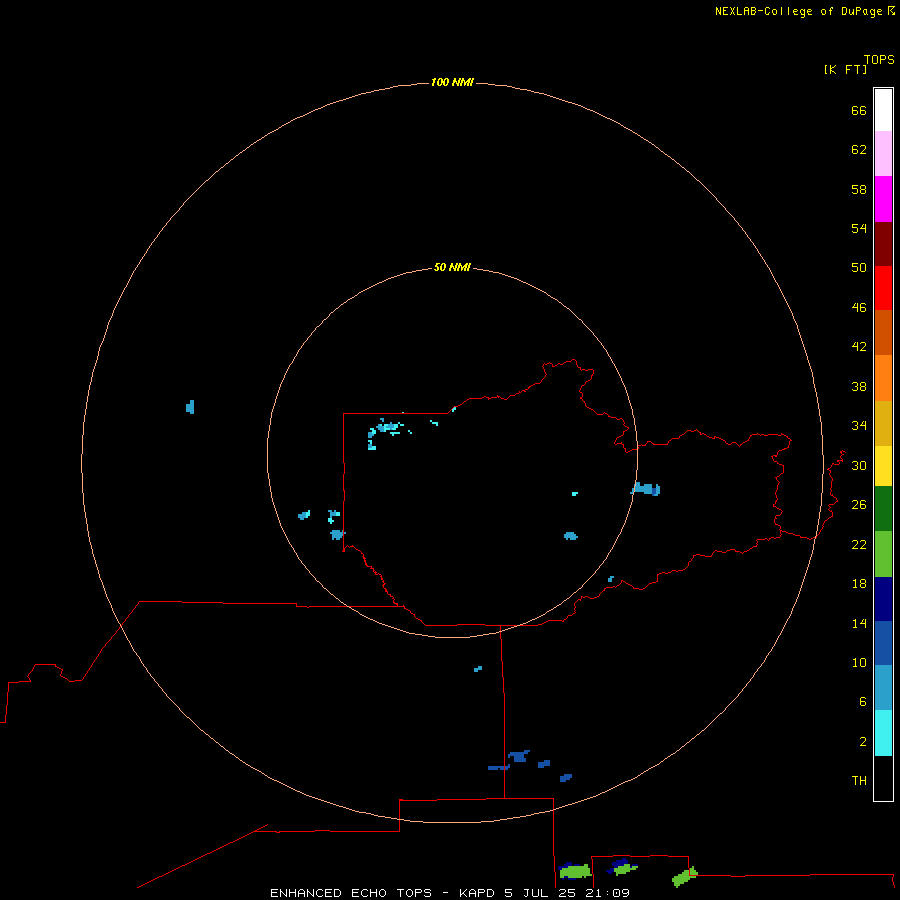Click the dark green 30 kft legend swatch
This screenshot has height=900, width=900.
point(883,509)
